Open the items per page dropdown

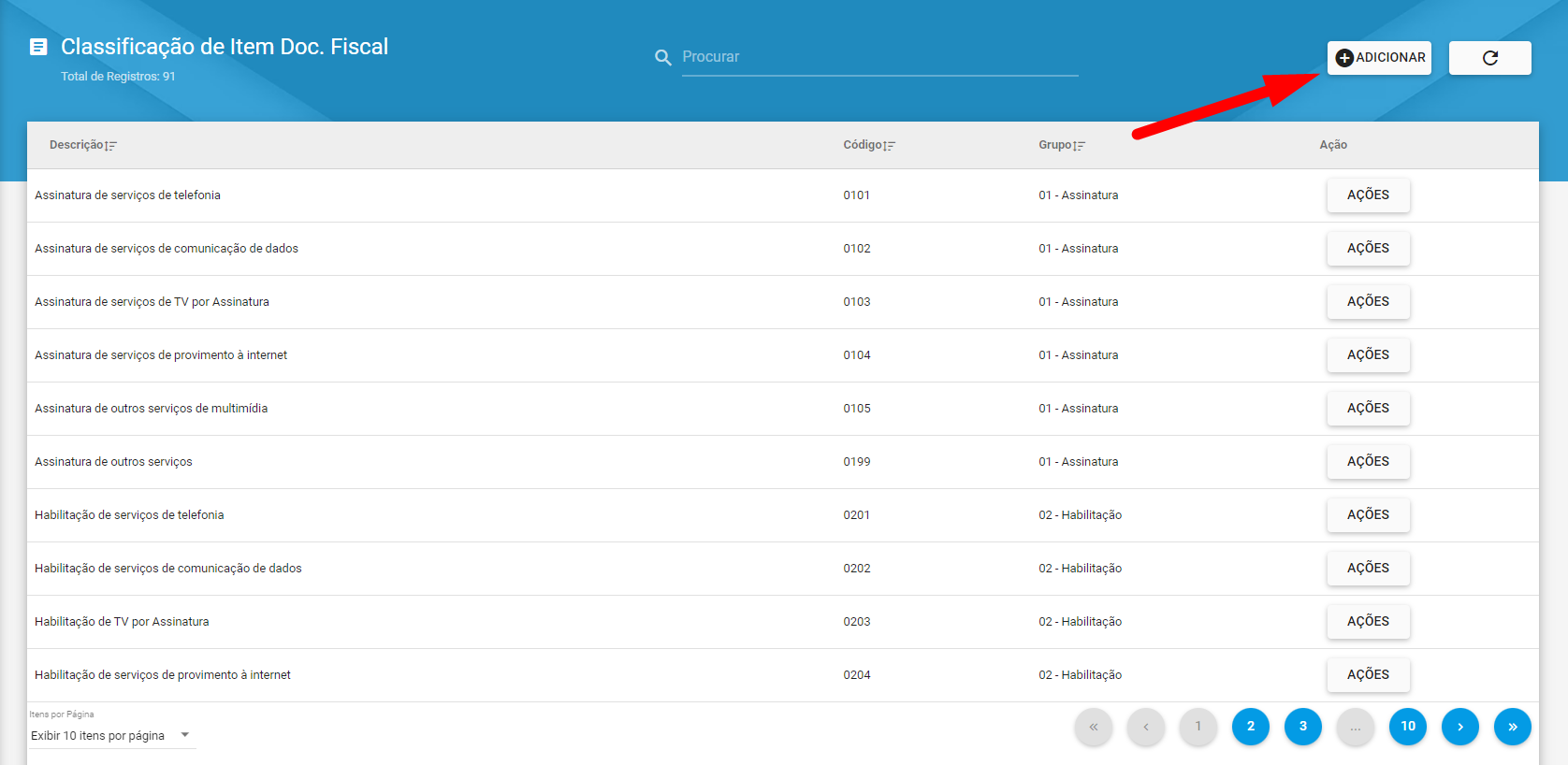(111, 736)
